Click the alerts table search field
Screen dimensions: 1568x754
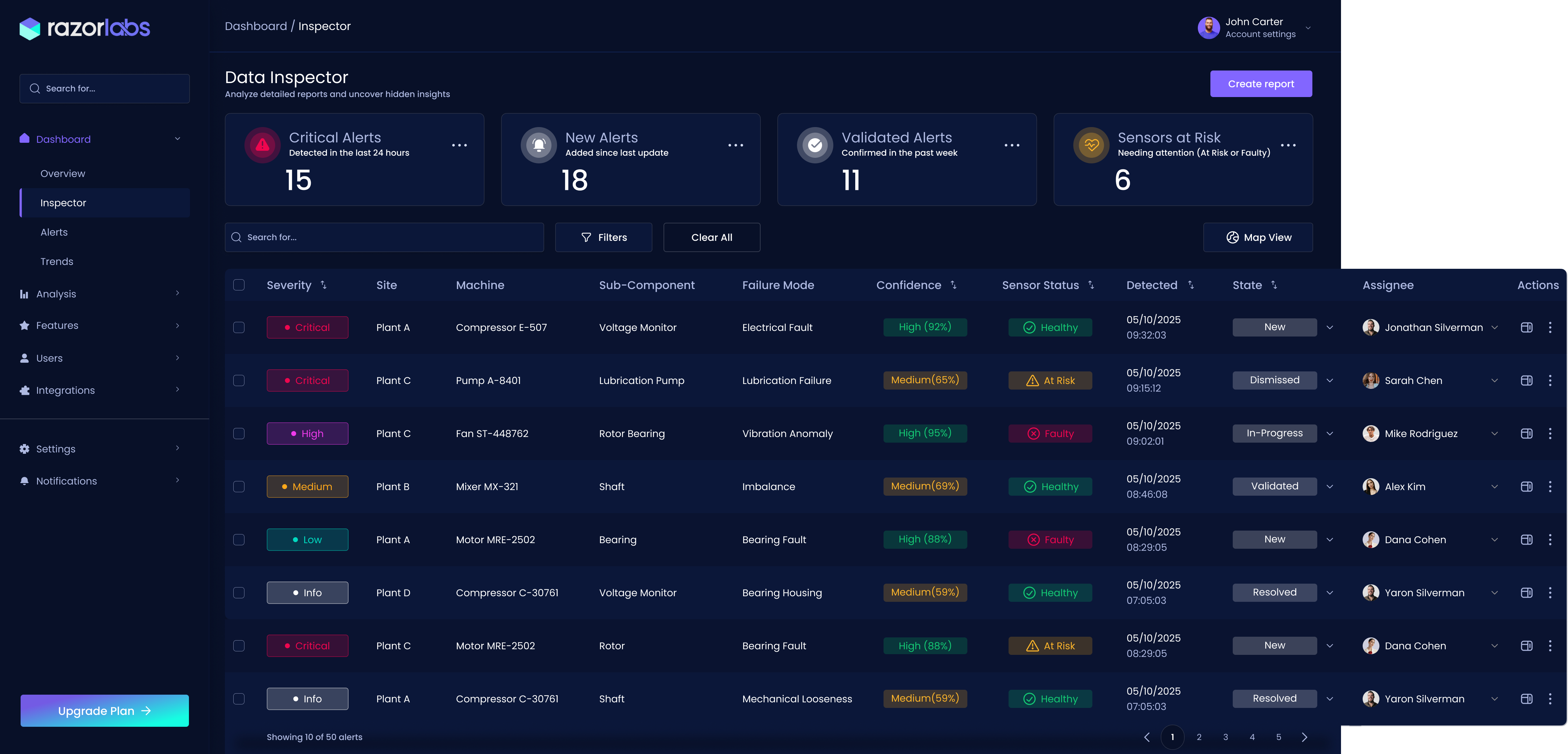tap(384, 237)
